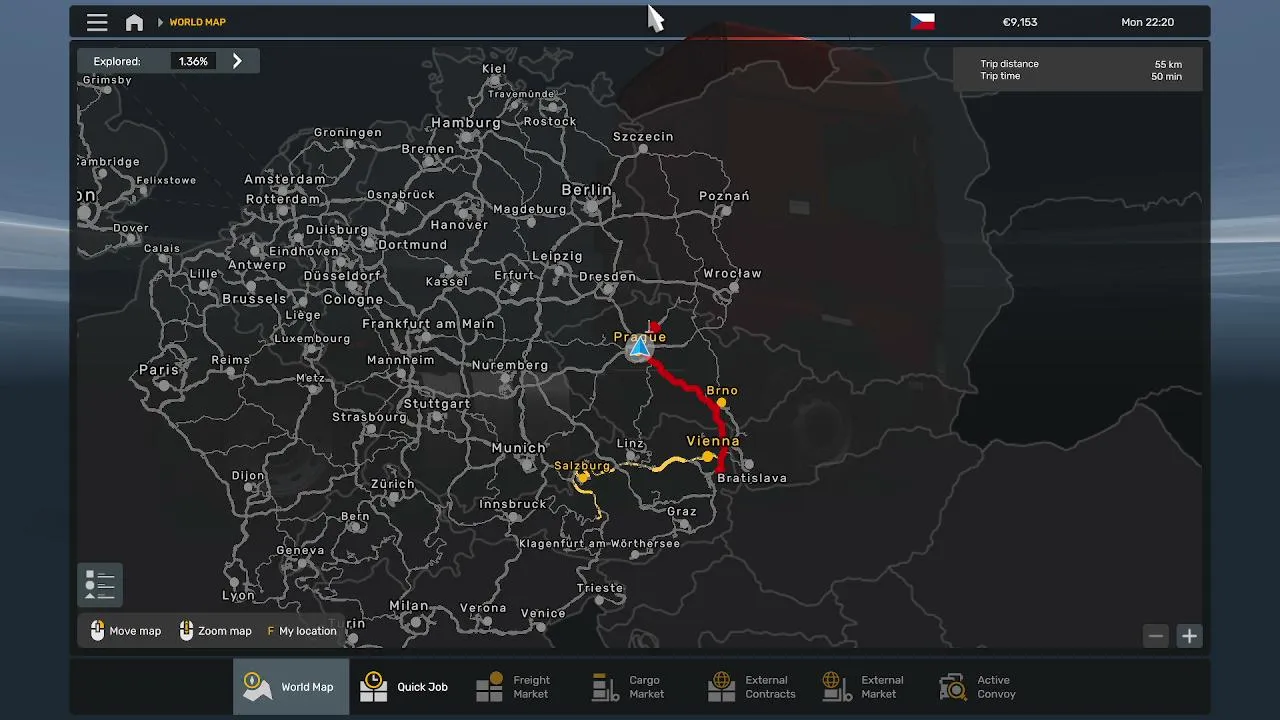Select the World Map tab

[291, 687]
